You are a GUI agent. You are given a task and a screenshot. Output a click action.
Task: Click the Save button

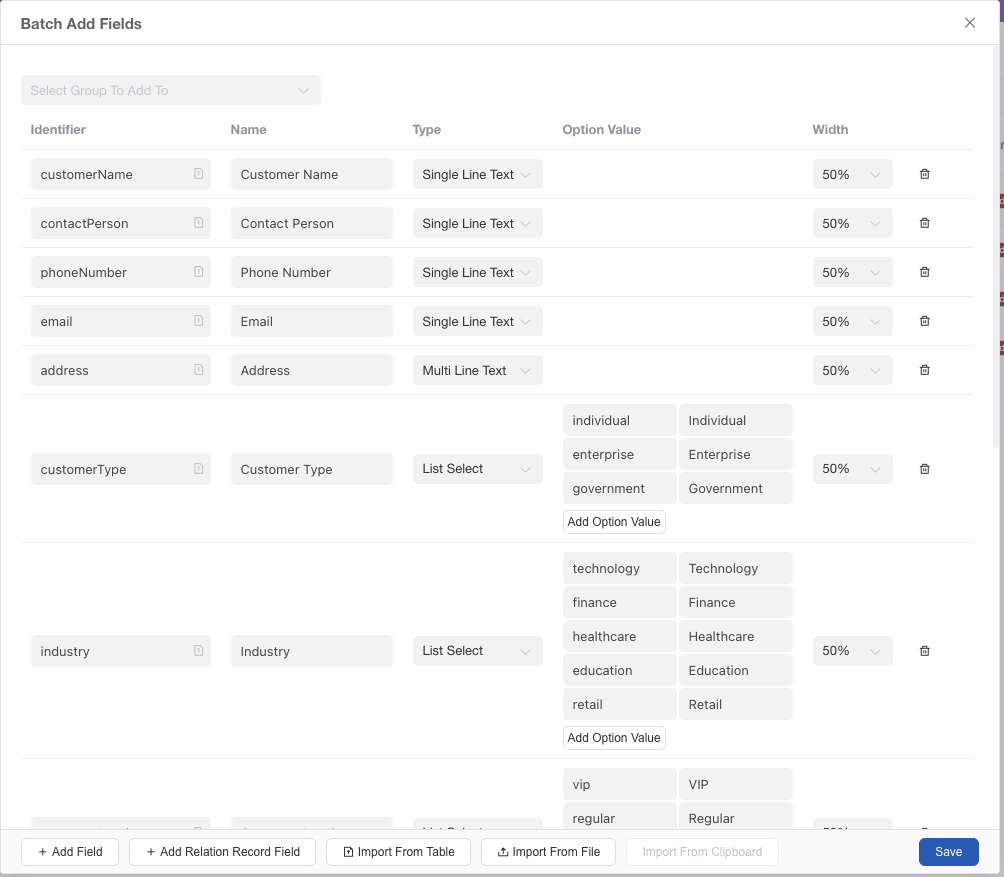pyautogui.click(x=948, y=852)
